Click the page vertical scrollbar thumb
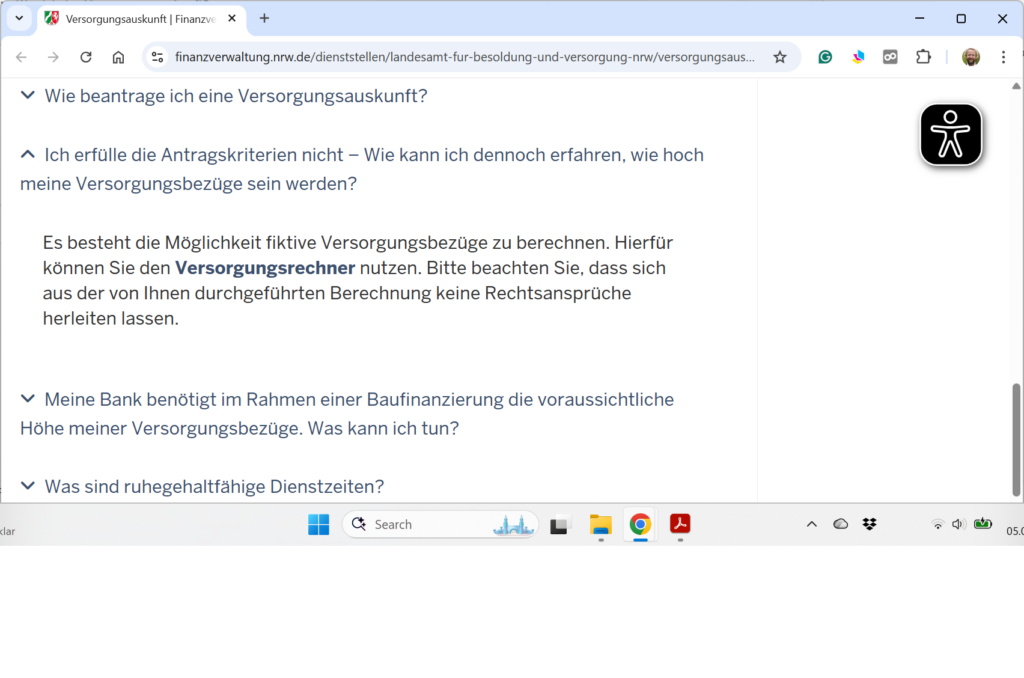Viewport: 1024px width, 678px height. pos(1018,438)
